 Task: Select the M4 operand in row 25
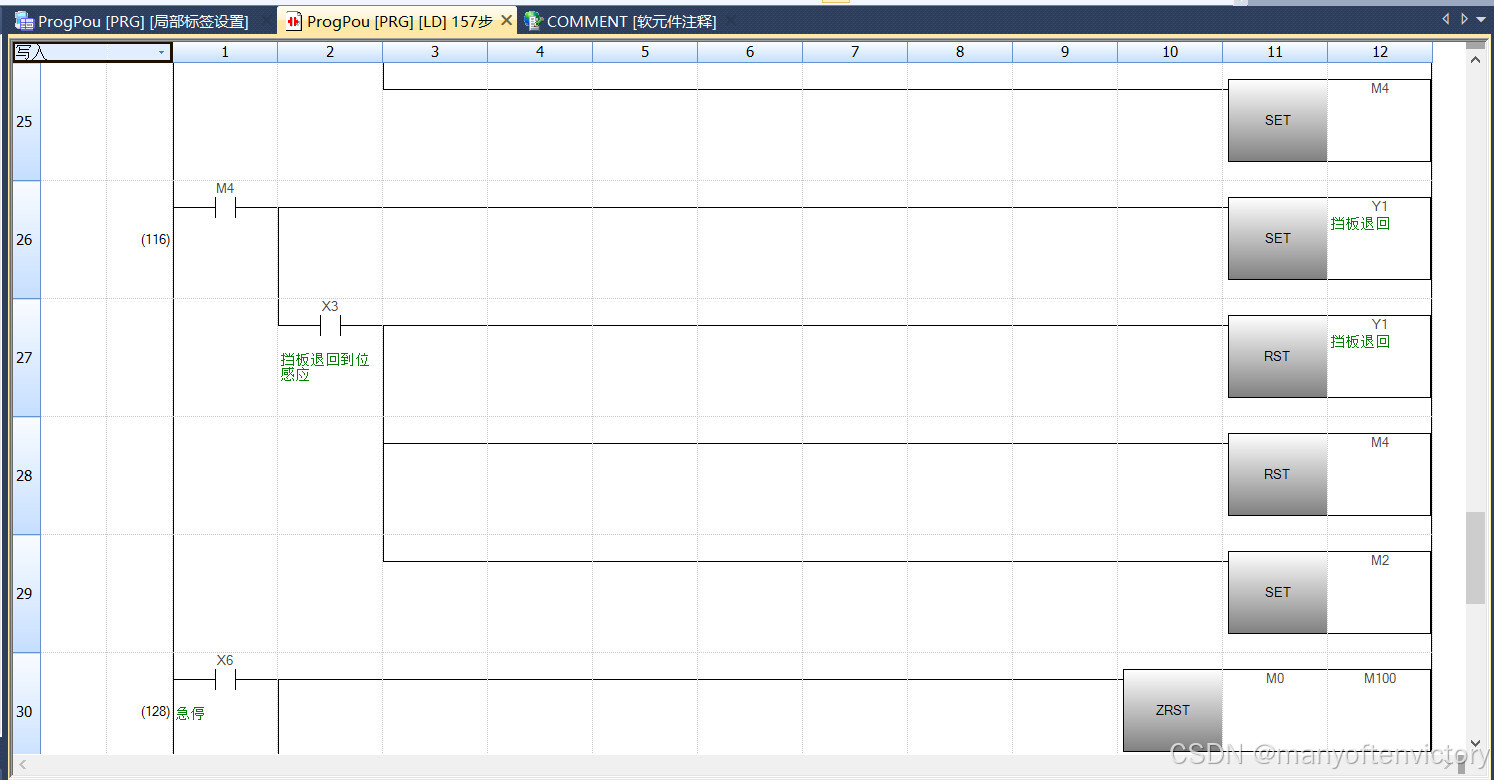pos(1379,89)
